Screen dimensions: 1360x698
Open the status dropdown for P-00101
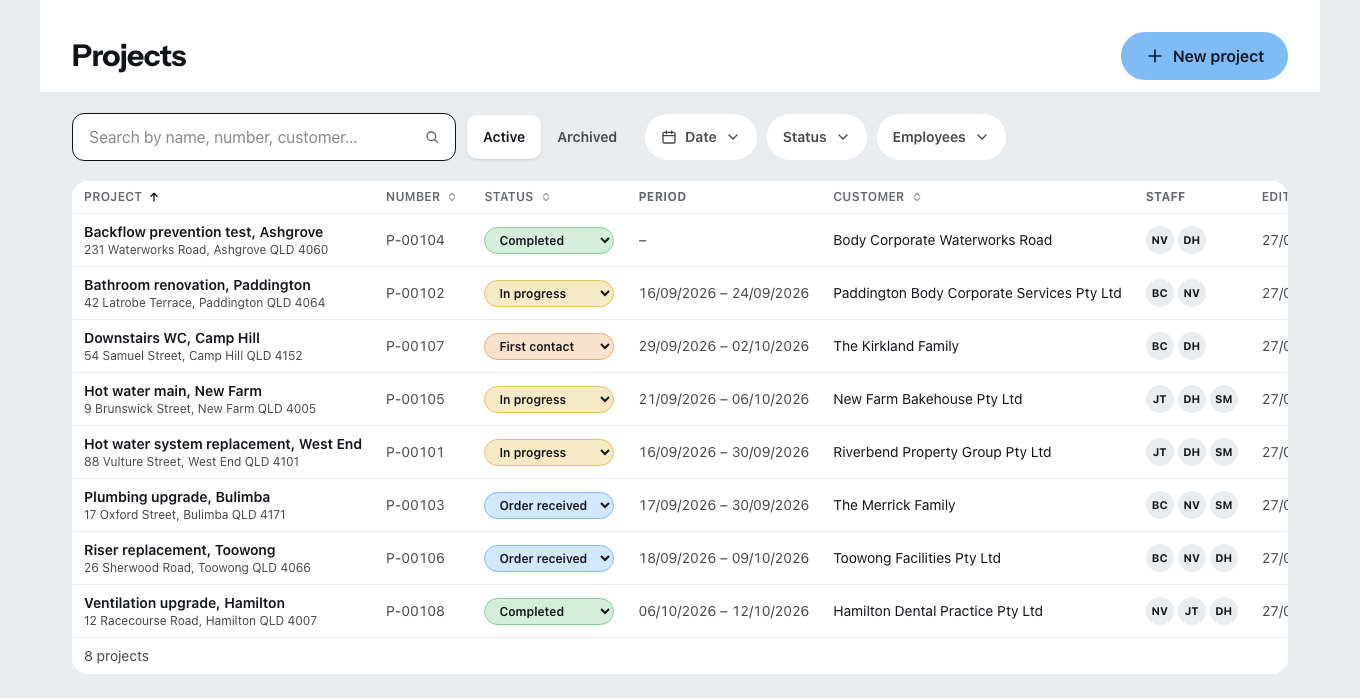549,452
